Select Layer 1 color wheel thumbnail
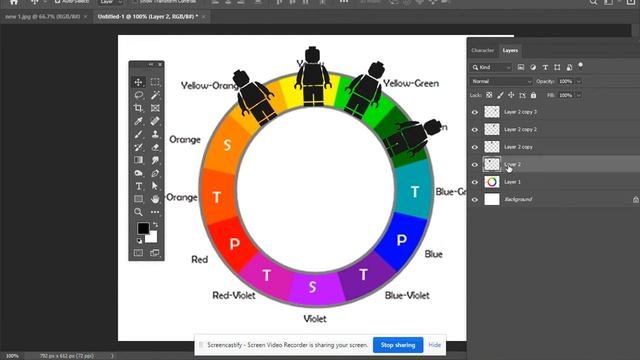The image size is (640, 360). [492, 182]
